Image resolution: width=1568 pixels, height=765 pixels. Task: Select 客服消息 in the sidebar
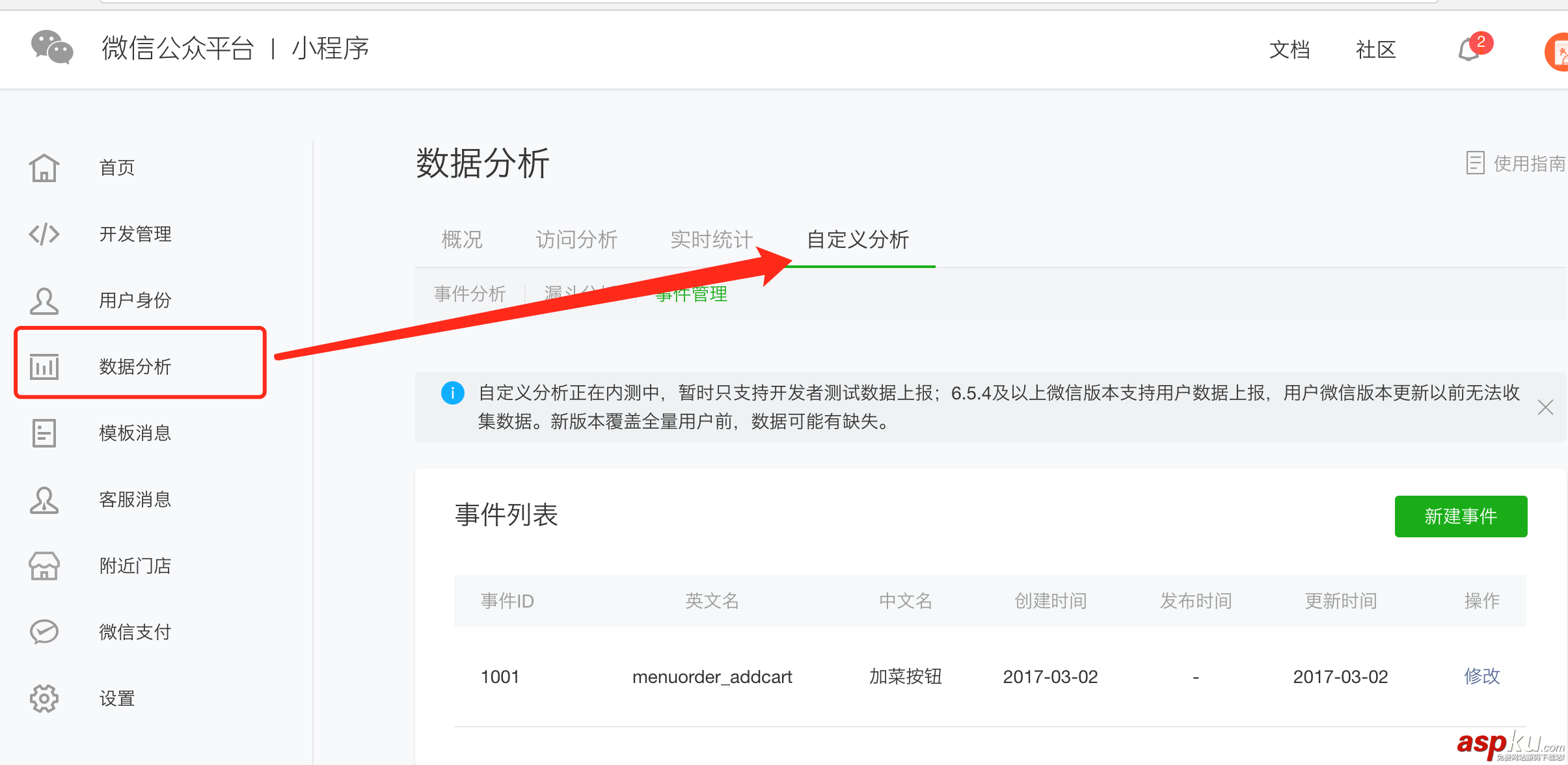(x=135, y=500)
